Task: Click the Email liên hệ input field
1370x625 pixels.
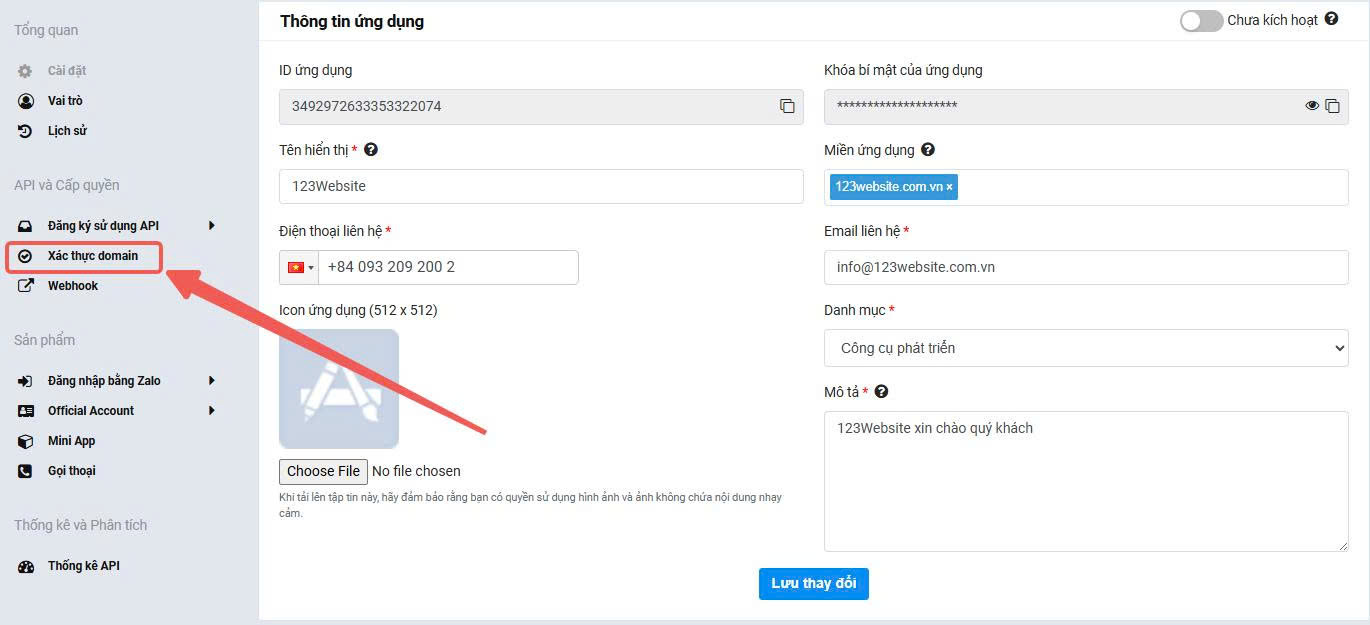Action: (x=1086, y=267)
